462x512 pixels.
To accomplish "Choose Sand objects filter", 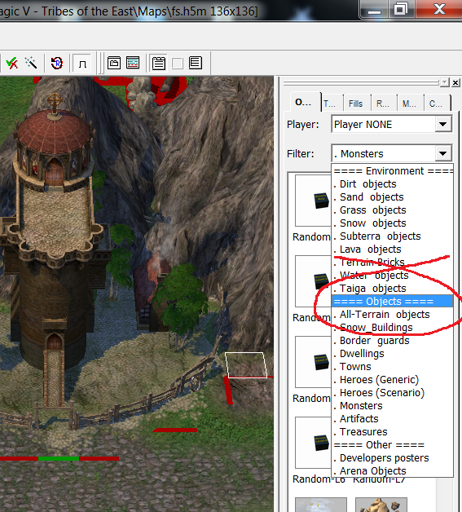I will pyautogui.click(x=392, y=197).
